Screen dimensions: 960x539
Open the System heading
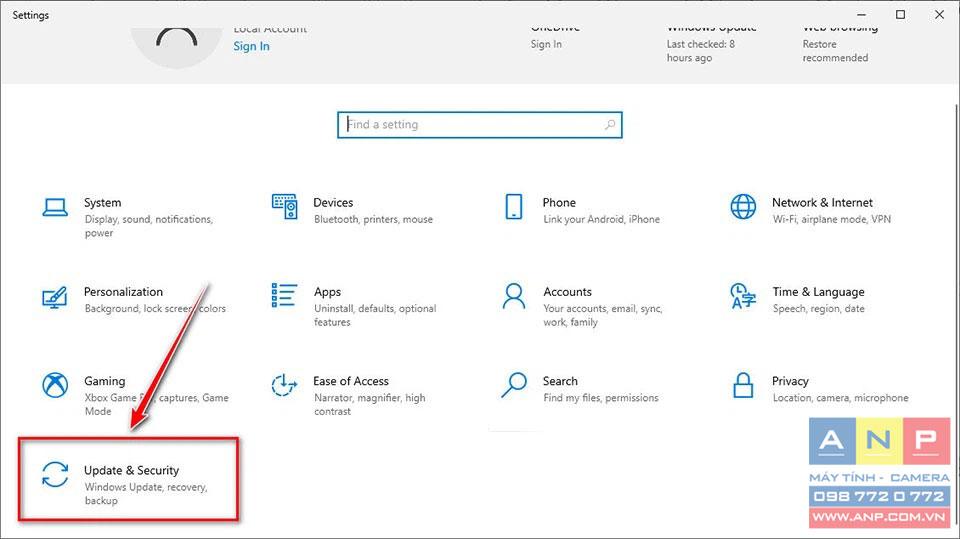(x=102, y=203)
